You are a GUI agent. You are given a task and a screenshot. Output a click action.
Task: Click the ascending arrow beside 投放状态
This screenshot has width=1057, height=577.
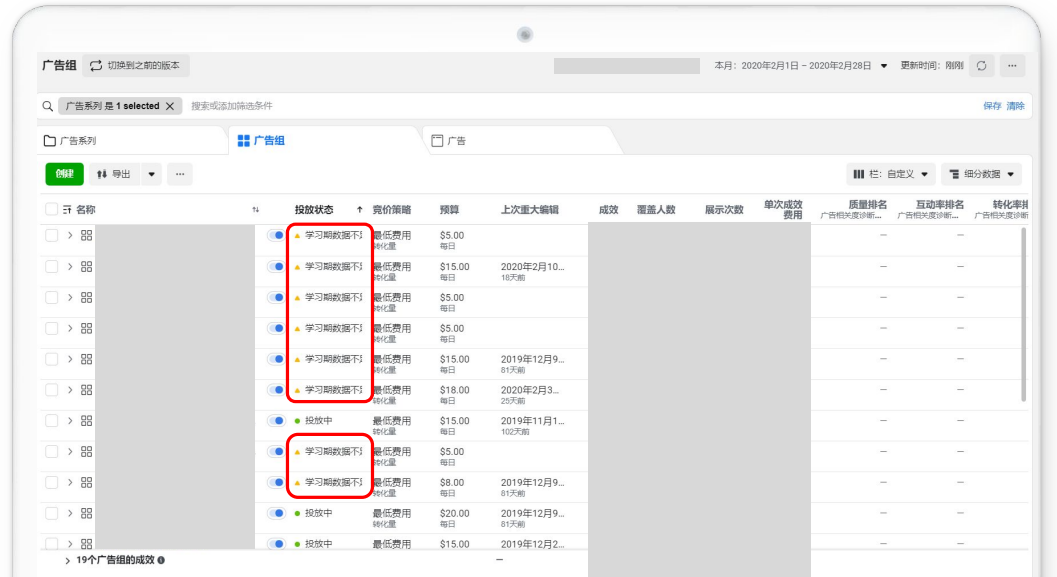(x=359, y=210)
